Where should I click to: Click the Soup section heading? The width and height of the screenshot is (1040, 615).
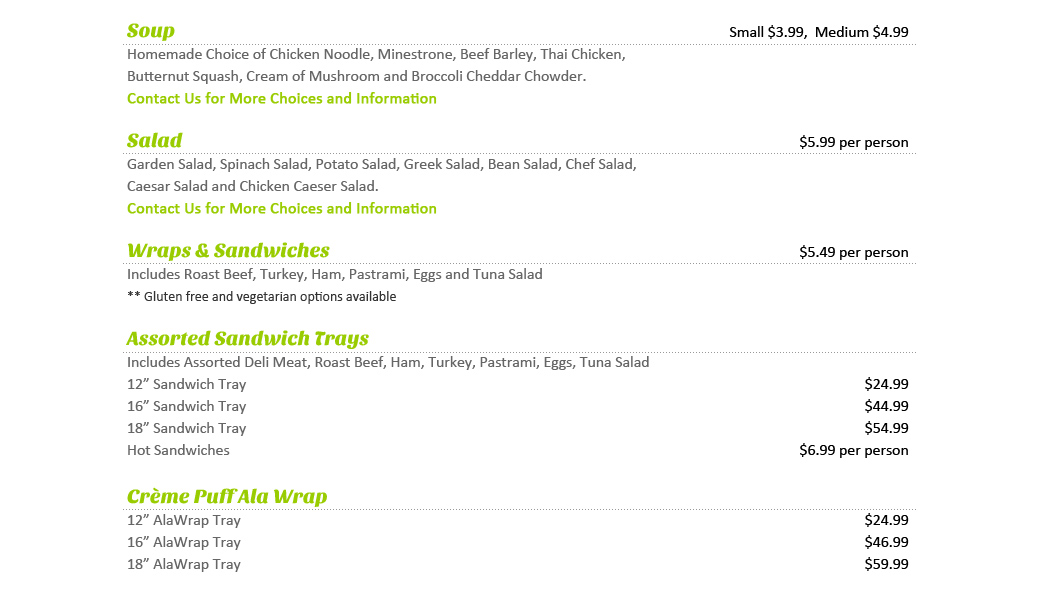[x=151, y=31]
